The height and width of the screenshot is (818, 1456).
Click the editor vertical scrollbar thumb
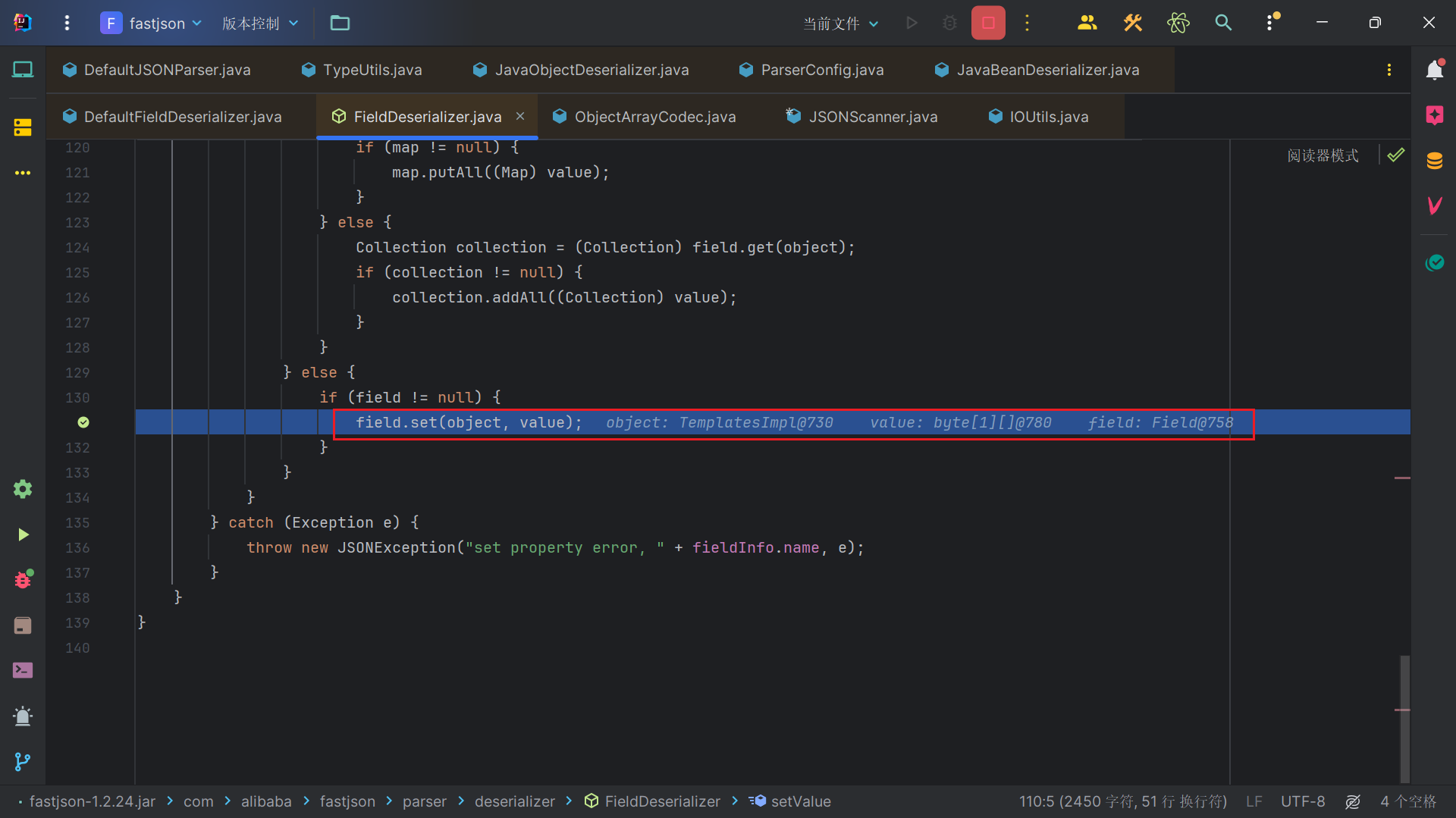pos(1404,718)
